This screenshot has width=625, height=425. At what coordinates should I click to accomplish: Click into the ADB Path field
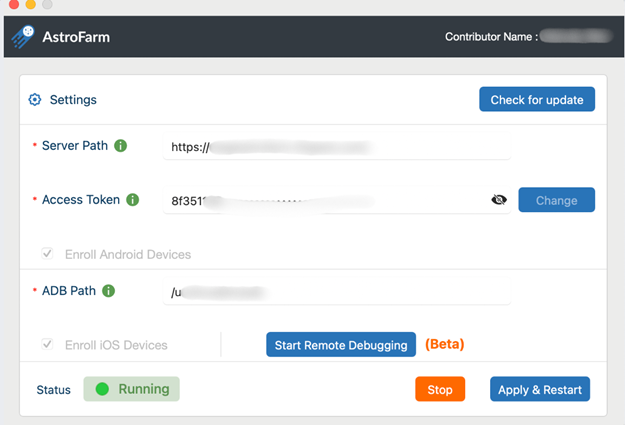(337, 292)
